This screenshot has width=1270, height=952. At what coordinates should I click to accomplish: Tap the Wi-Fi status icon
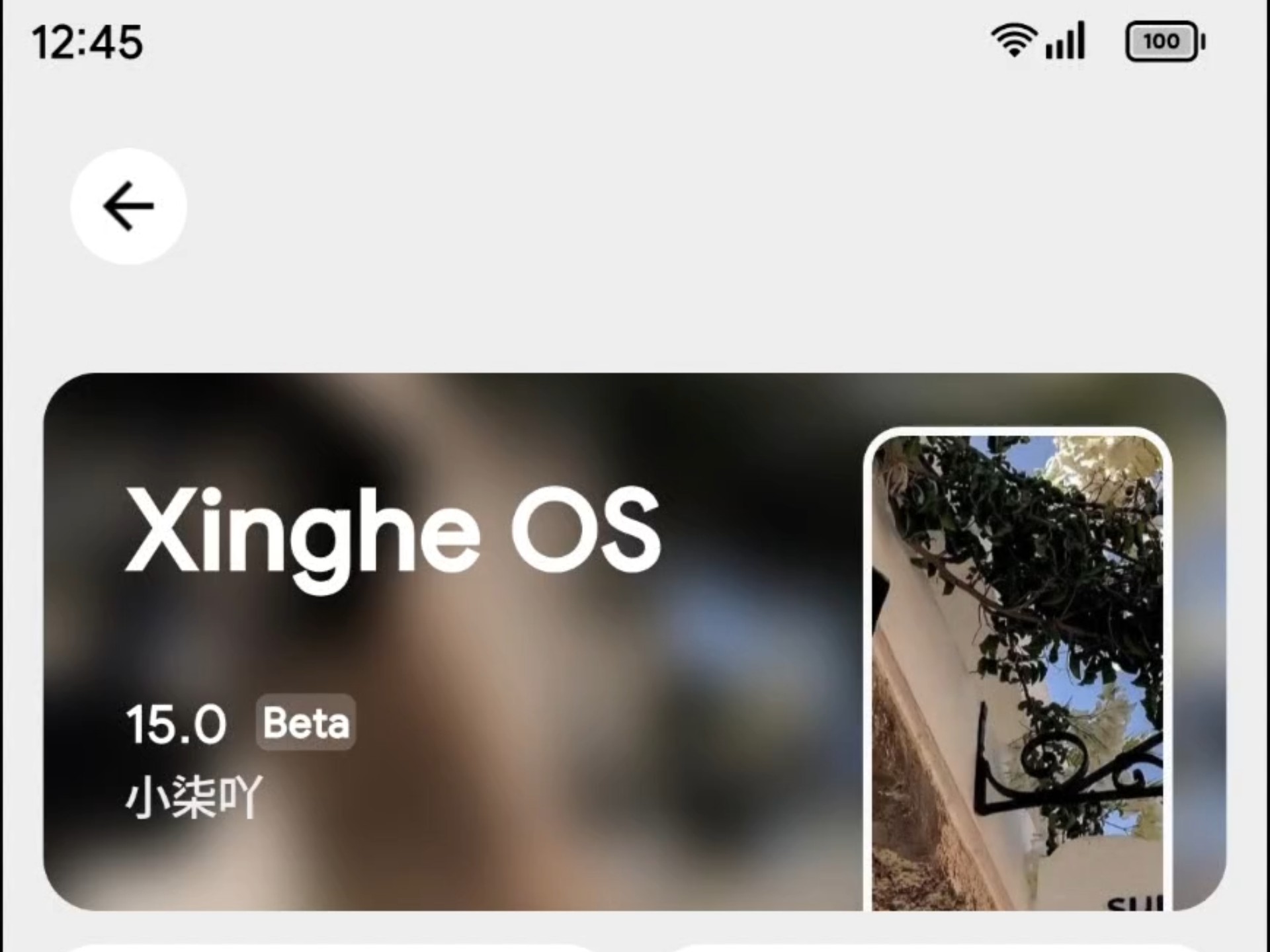click(x=1013, y=40)
